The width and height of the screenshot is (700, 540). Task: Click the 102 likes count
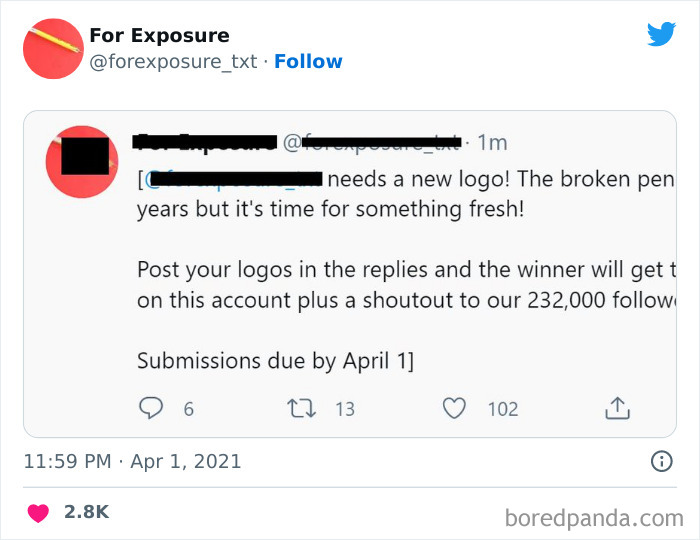(503, 409)
